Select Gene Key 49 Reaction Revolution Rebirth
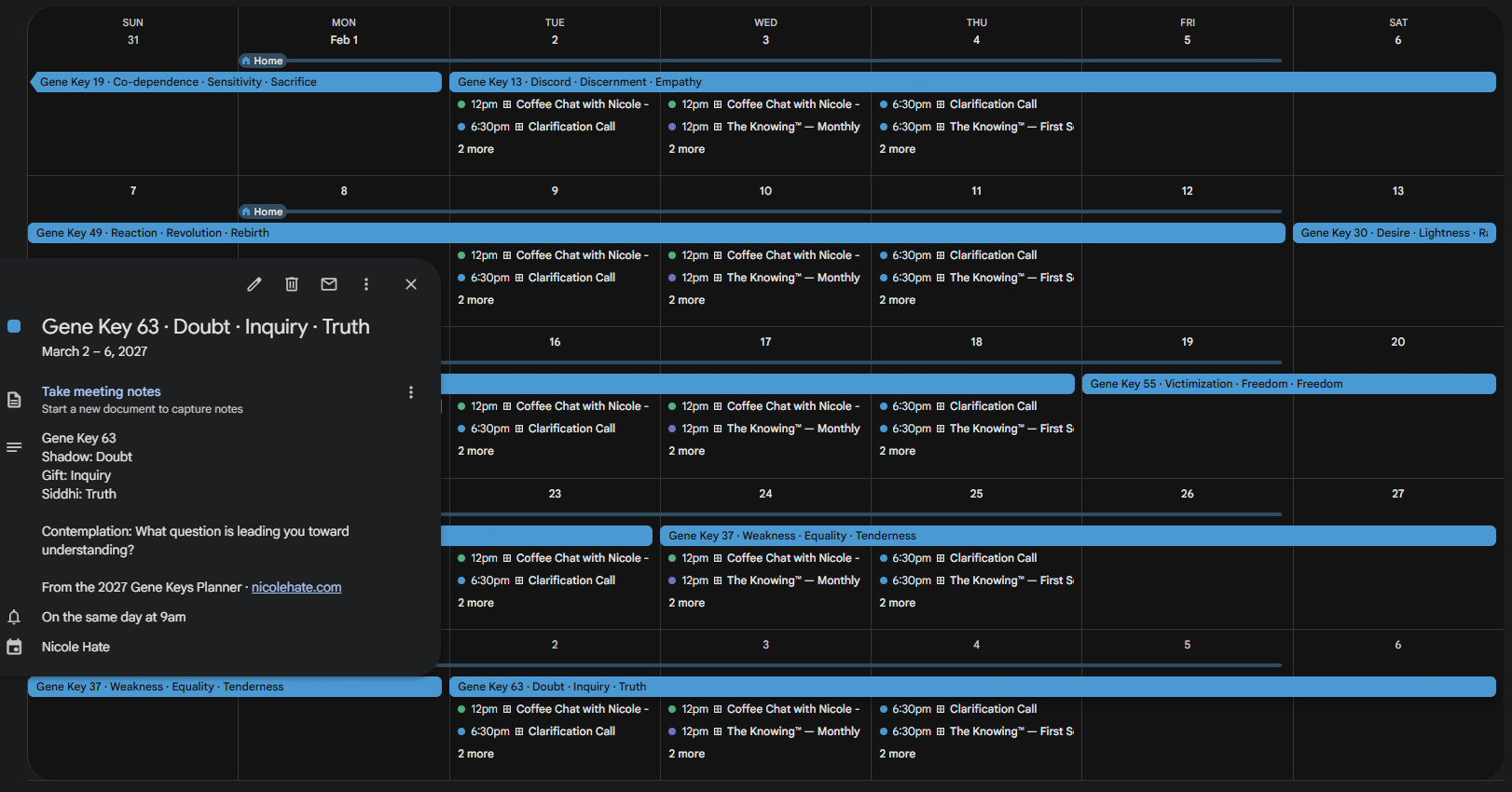 click(656, 233)
